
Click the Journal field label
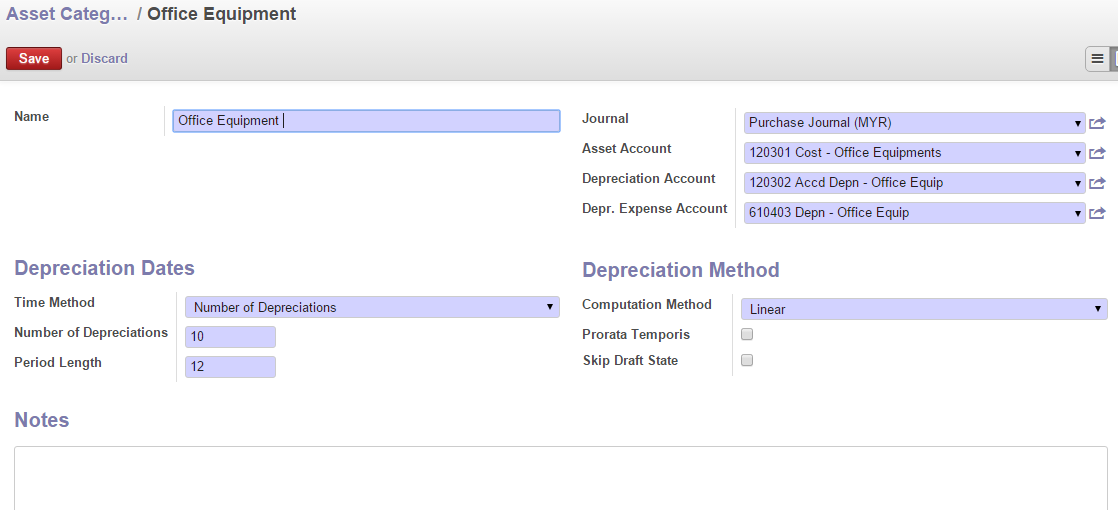click(605, 119)
